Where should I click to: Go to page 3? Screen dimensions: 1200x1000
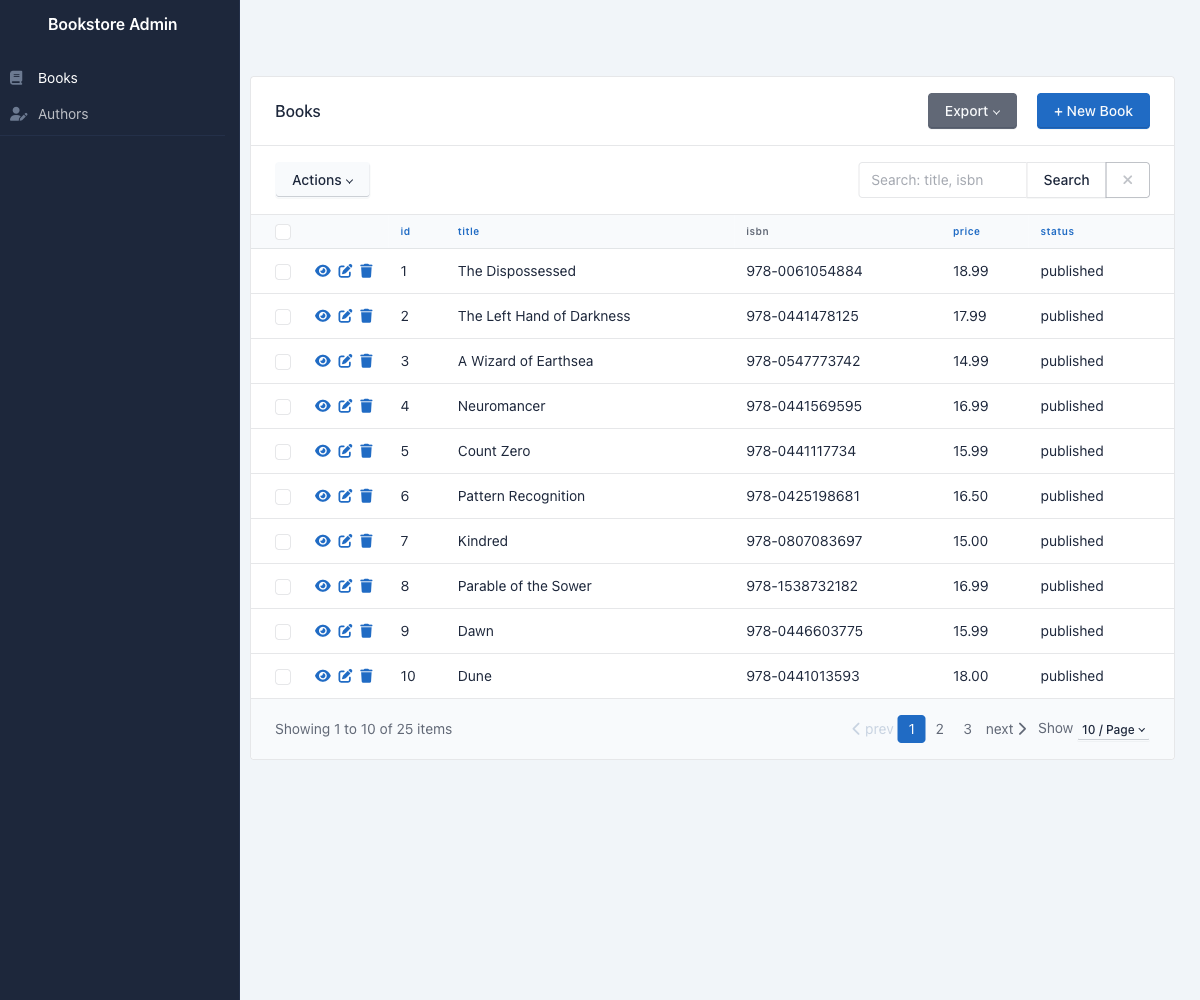[968, 729]
